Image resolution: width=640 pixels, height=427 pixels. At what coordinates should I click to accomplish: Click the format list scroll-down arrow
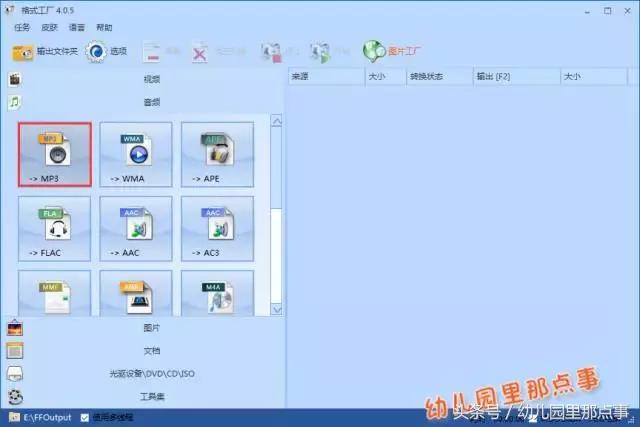tap(276, 309)
